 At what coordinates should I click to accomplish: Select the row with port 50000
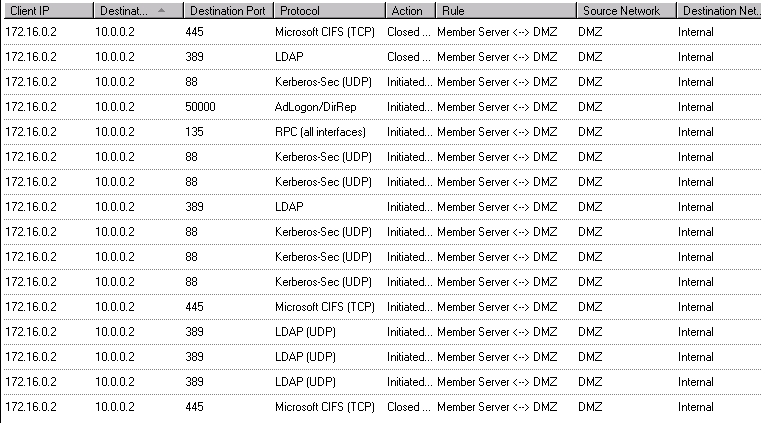(200, 107)
